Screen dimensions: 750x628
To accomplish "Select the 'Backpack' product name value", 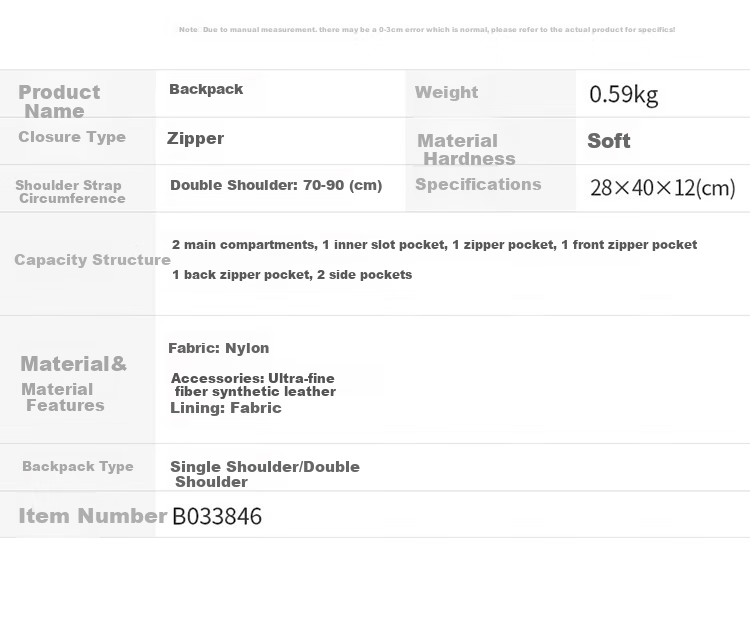I will (206, 89).
